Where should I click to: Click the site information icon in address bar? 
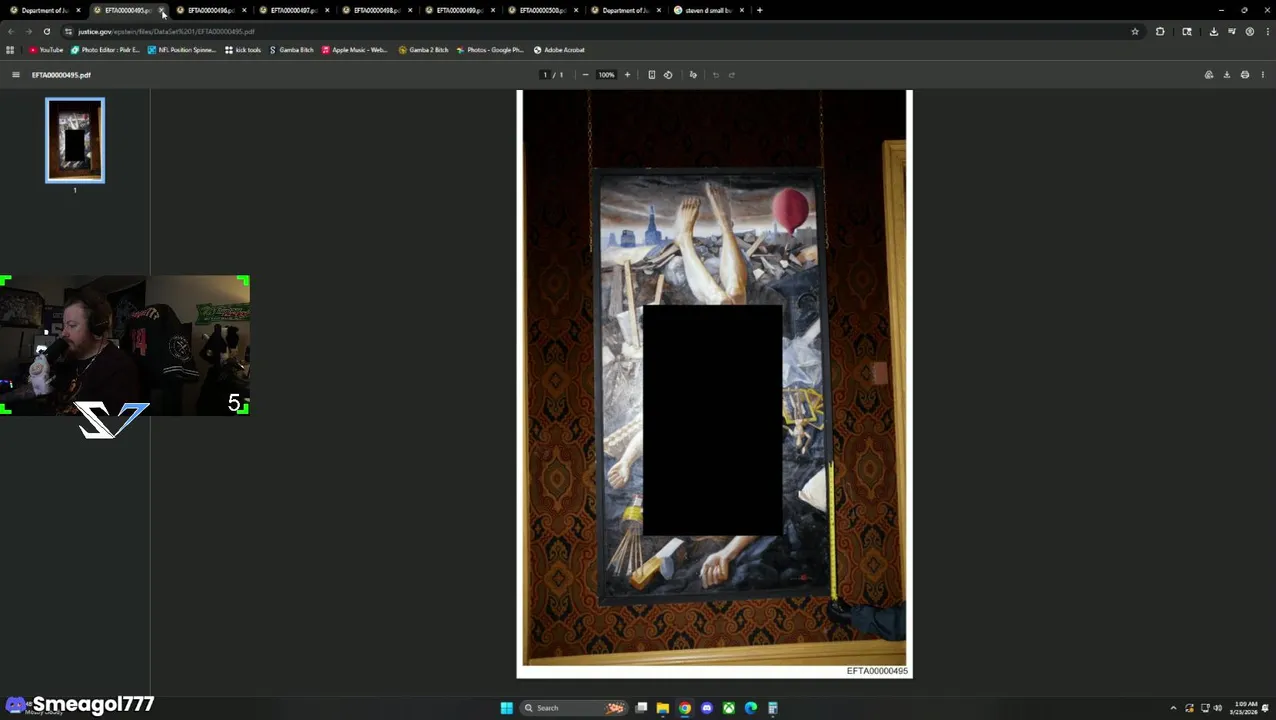point(68,32)
